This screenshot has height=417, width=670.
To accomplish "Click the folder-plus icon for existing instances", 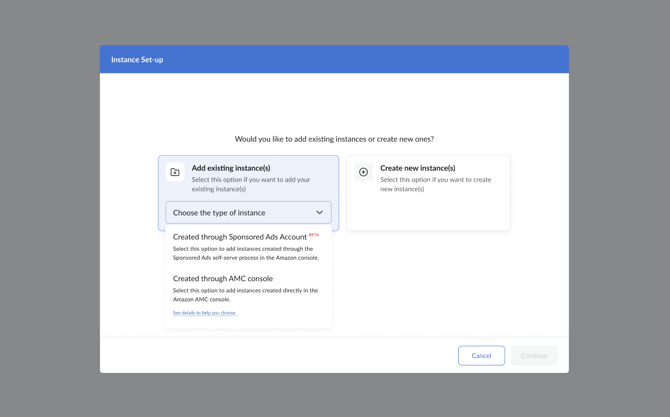I will (x=175, y=172).
